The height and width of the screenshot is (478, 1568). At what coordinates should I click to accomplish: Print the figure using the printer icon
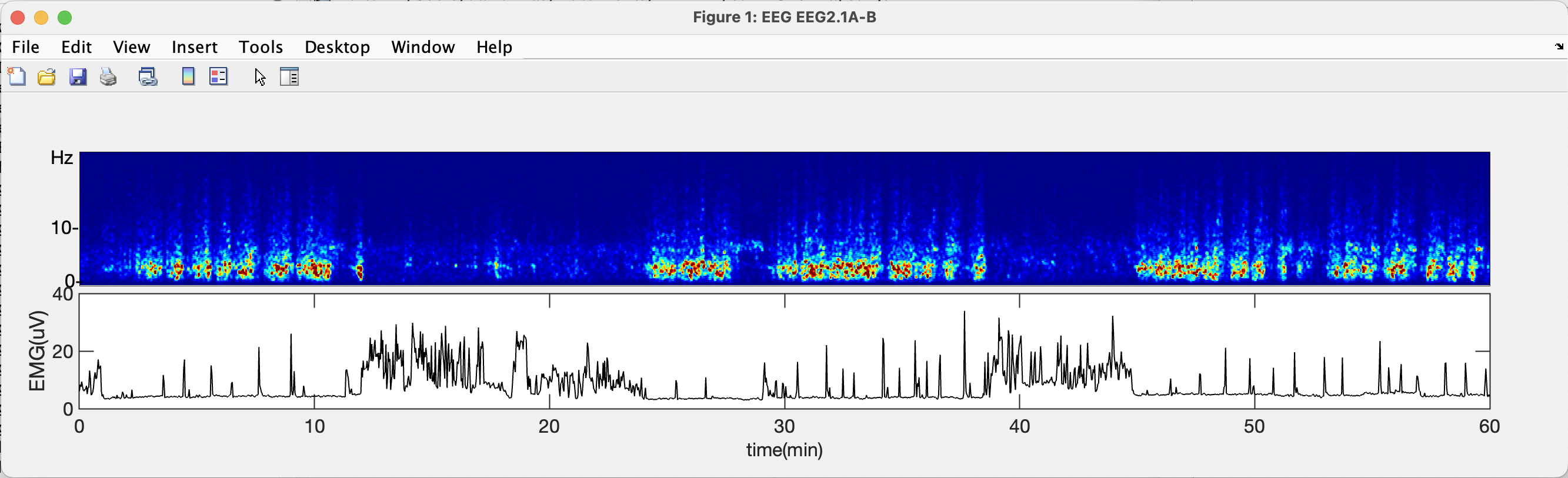[108, 76]
